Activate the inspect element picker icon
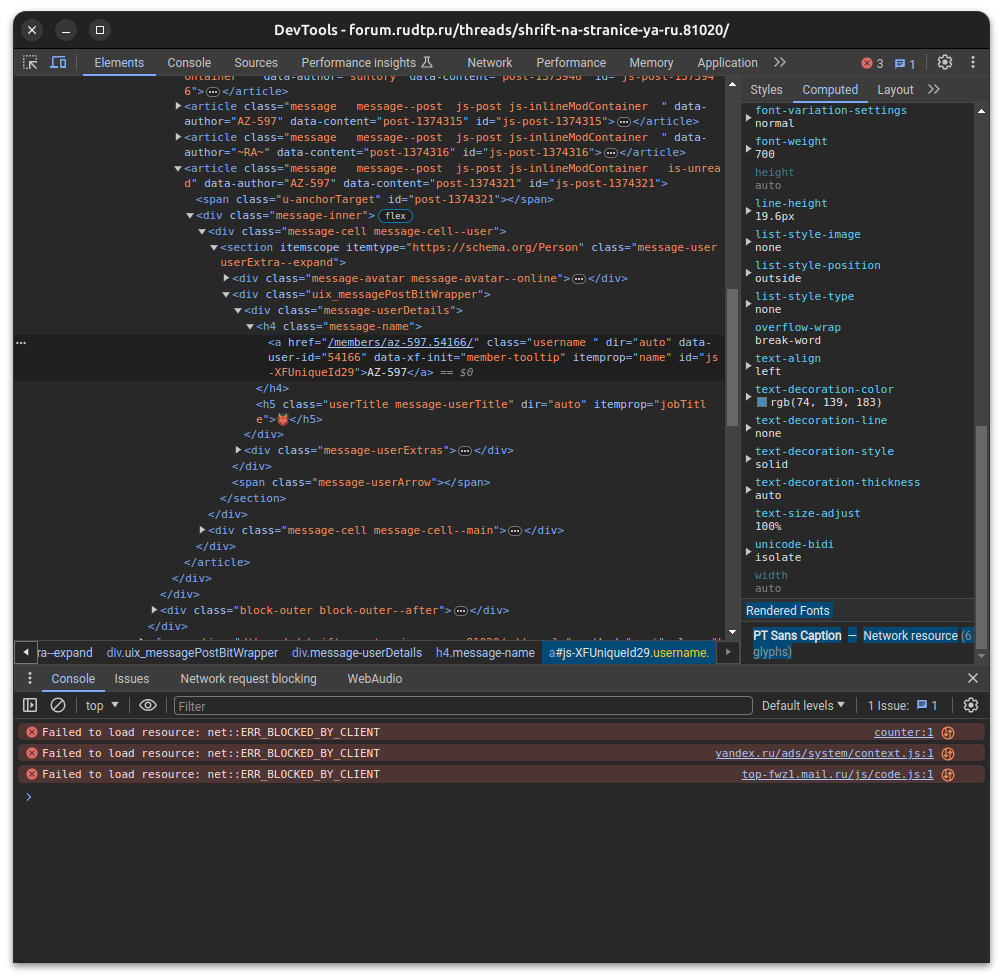1003x979 pixels. click(30, 63)
